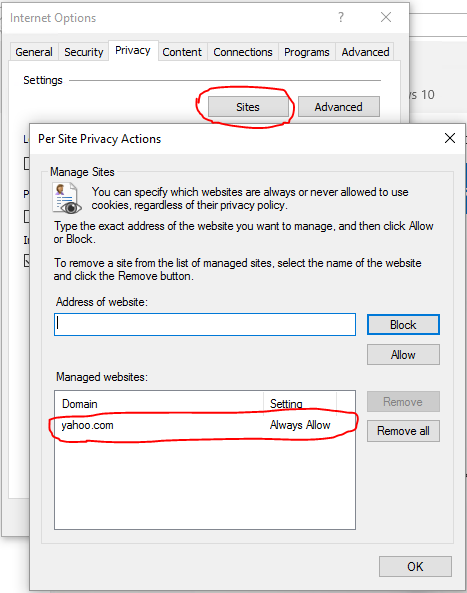Image resolution: width=467 pixels, height=593 pixels.
Task: Select yahoo.com in managed websites list
Action: point(205,425)
